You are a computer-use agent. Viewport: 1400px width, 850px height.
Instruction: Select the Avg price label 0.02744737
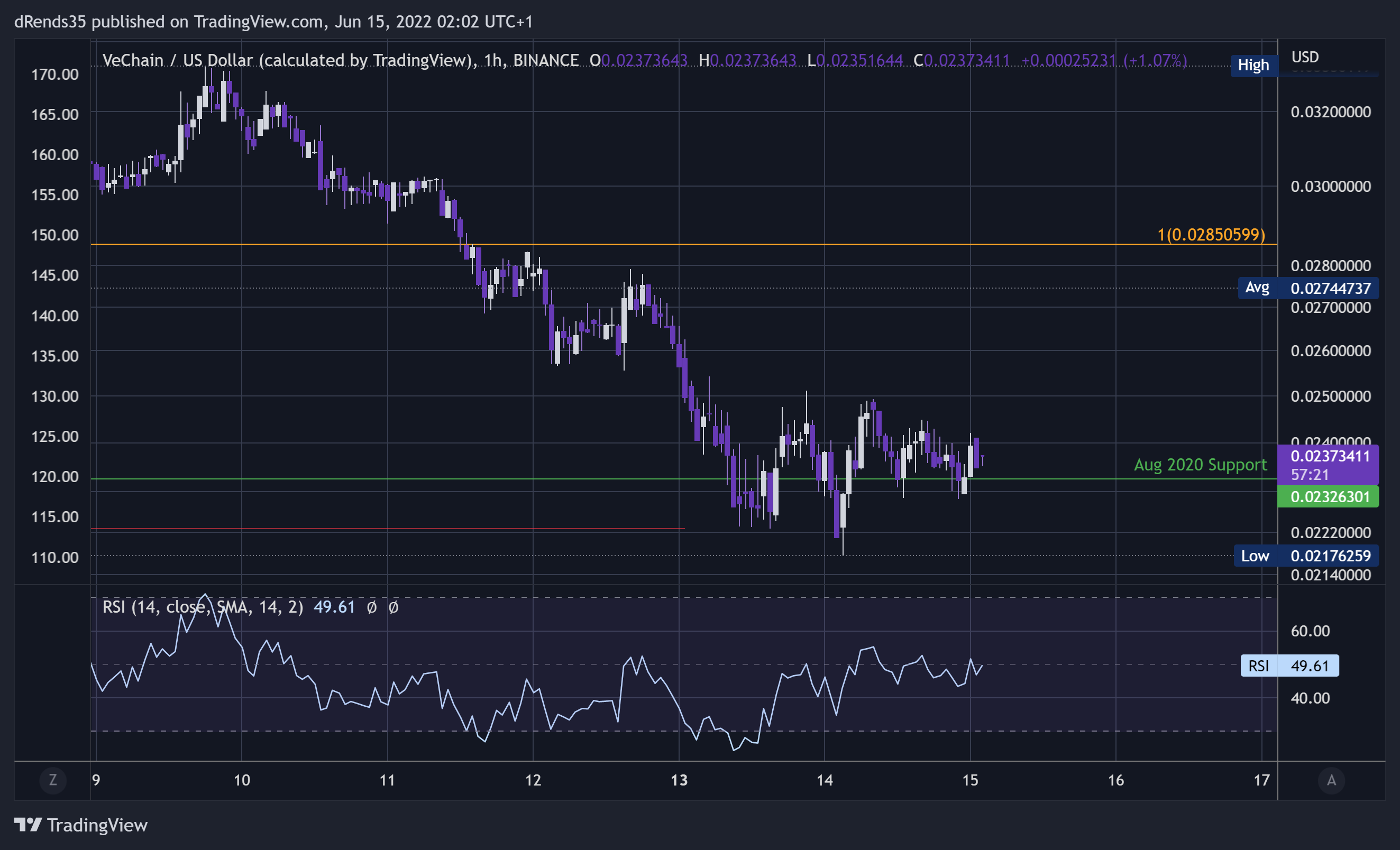(x=1308, y=288)
